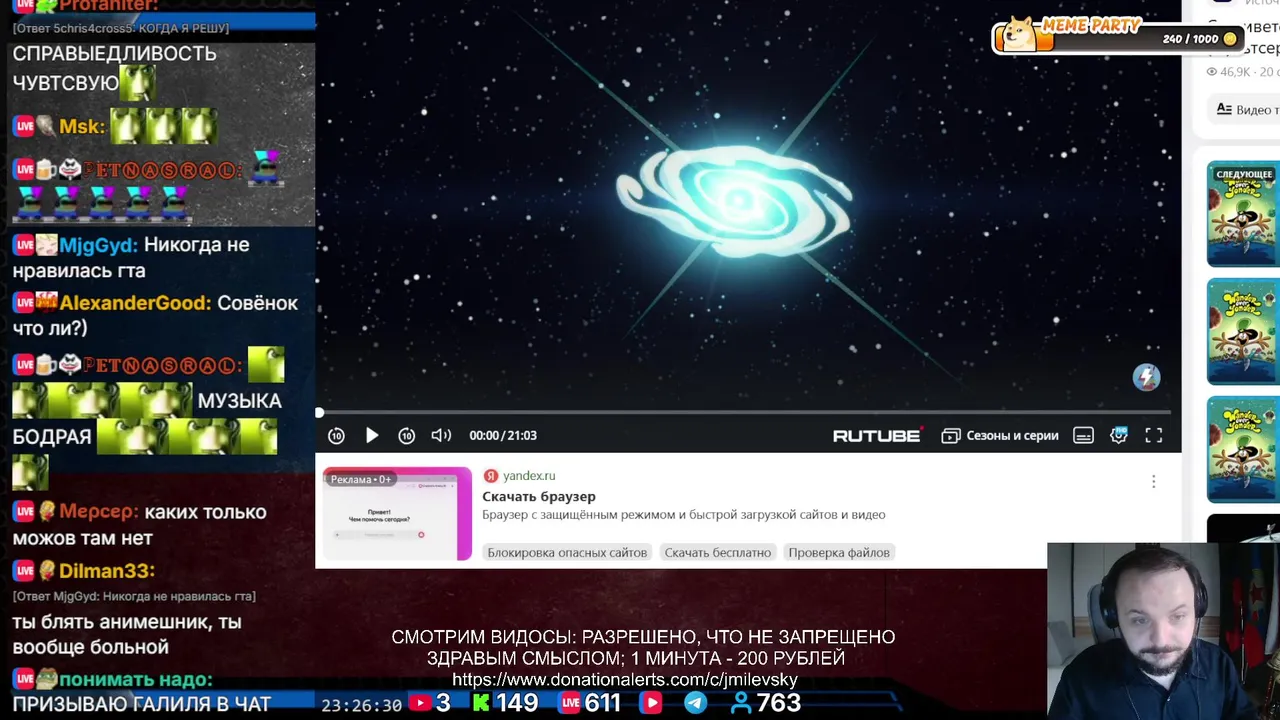1280x720 pixels.
Task: Click the Kick icon in stats bar
Action: [x=481, y=703]
